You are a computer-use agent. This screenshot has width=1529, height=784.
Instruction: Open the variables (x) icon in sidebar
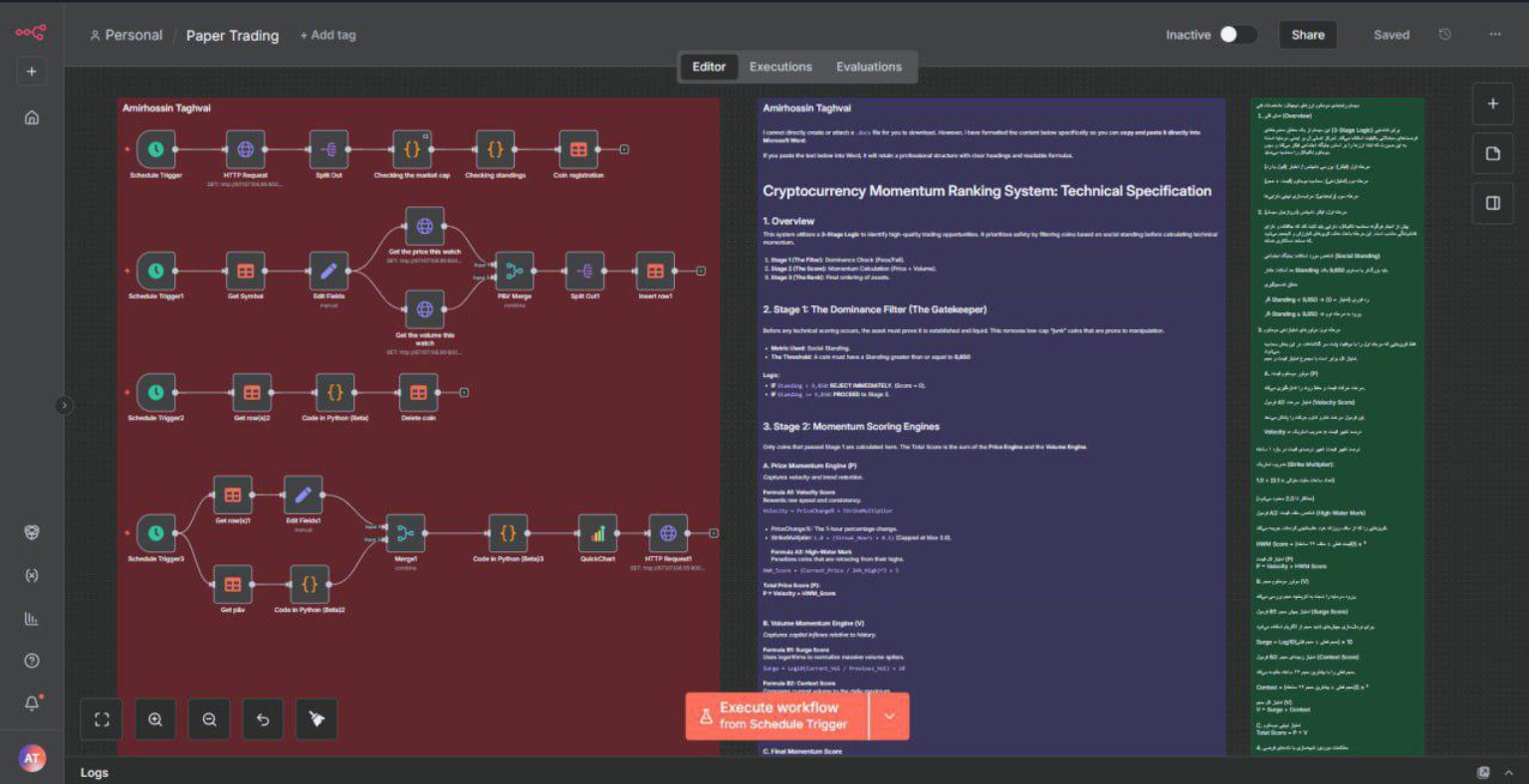[x=32, y=576]
